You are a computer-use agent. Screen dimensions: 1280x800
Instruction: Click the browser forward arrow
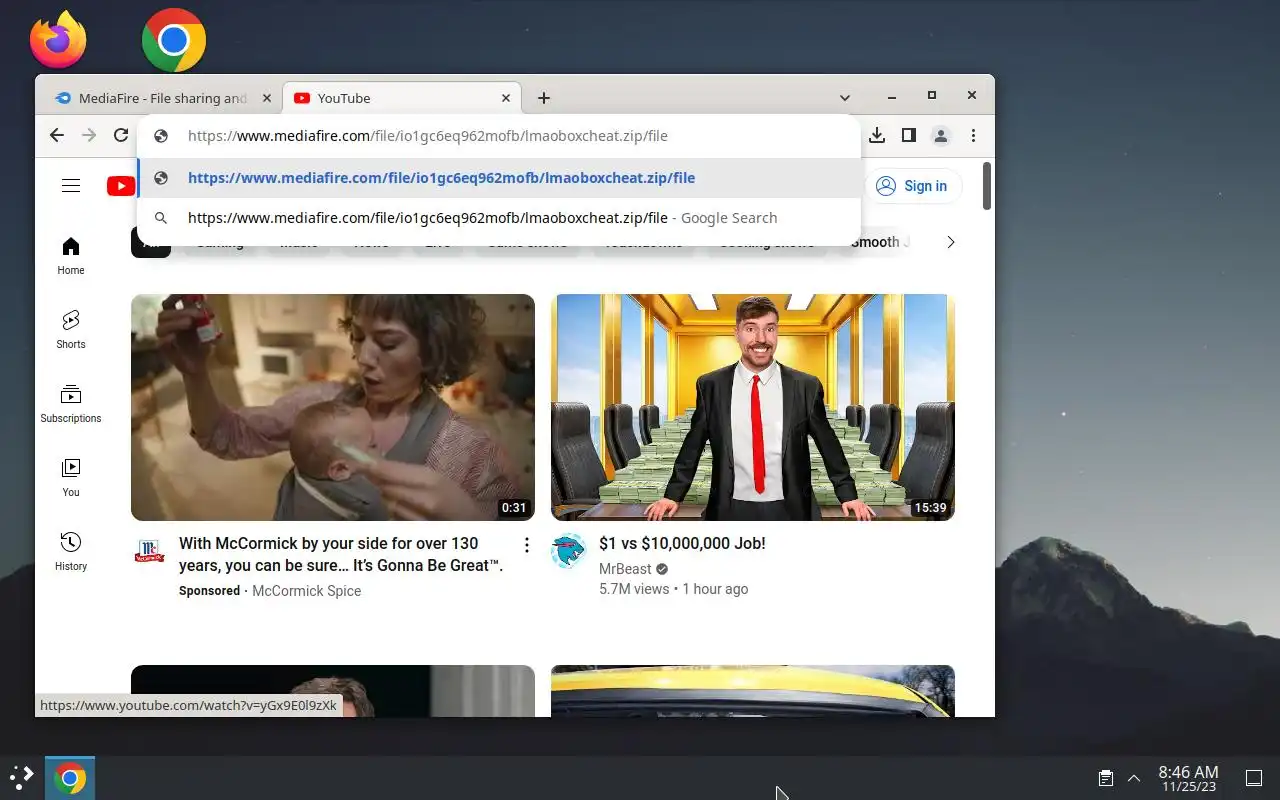(x=89, y=135)
